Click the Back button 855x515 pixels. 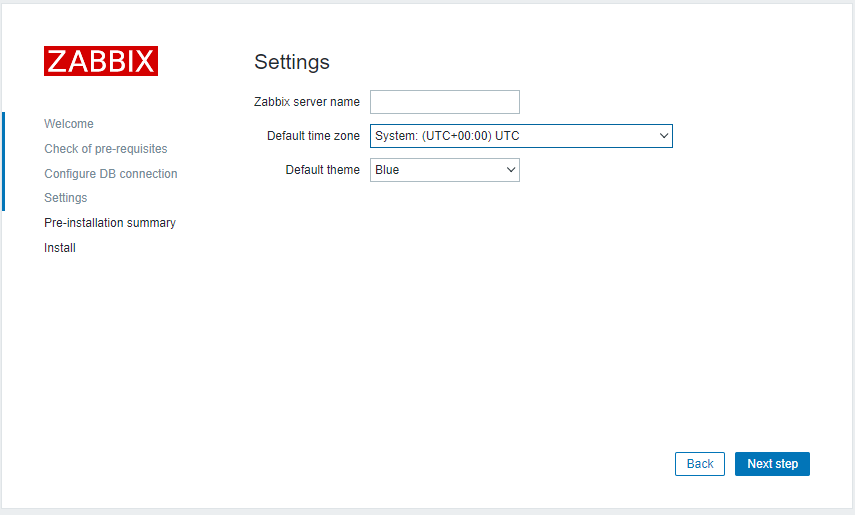[x=700, y=464]
